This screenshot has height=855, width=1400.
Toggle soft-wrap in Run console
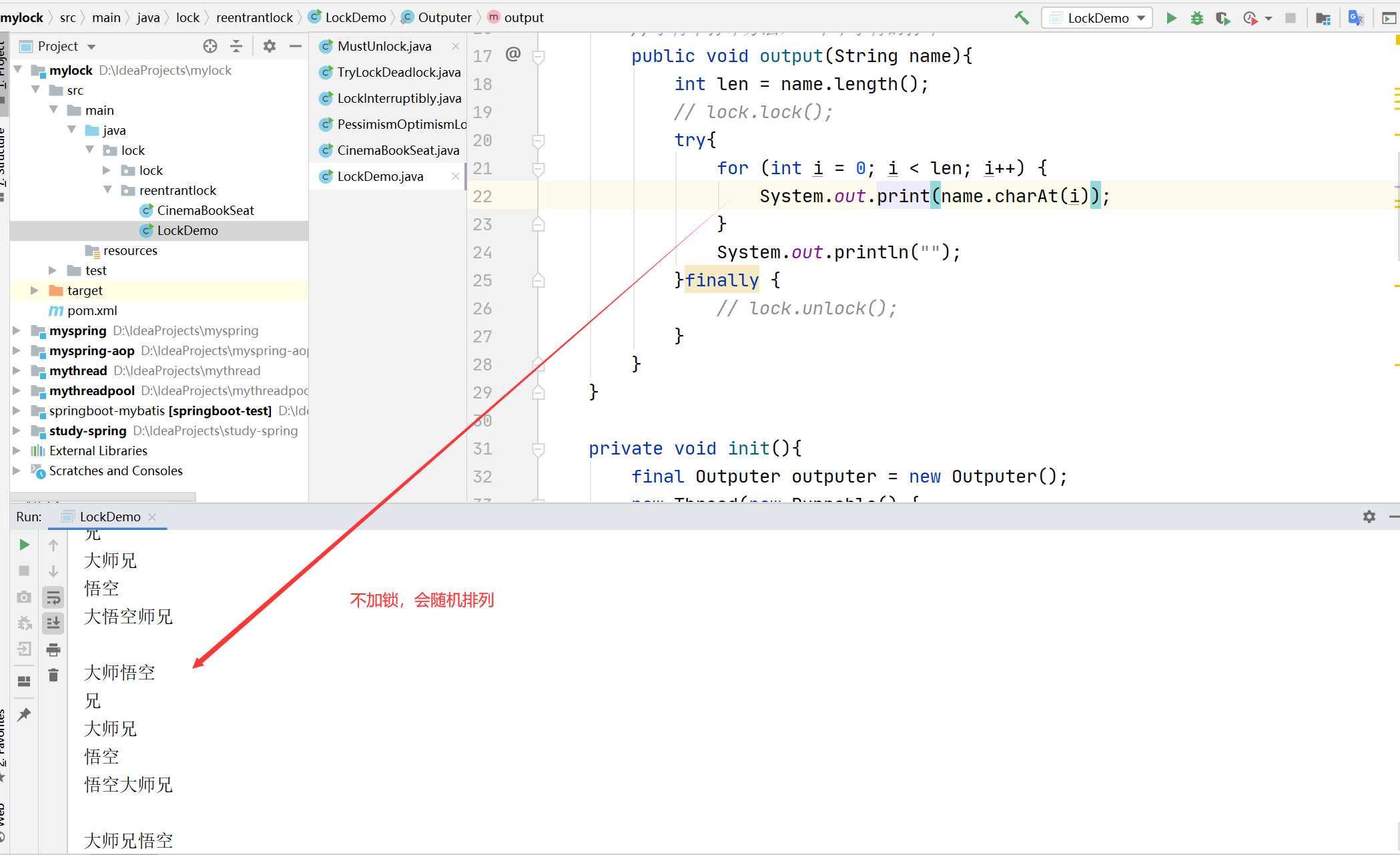(53, 597)
